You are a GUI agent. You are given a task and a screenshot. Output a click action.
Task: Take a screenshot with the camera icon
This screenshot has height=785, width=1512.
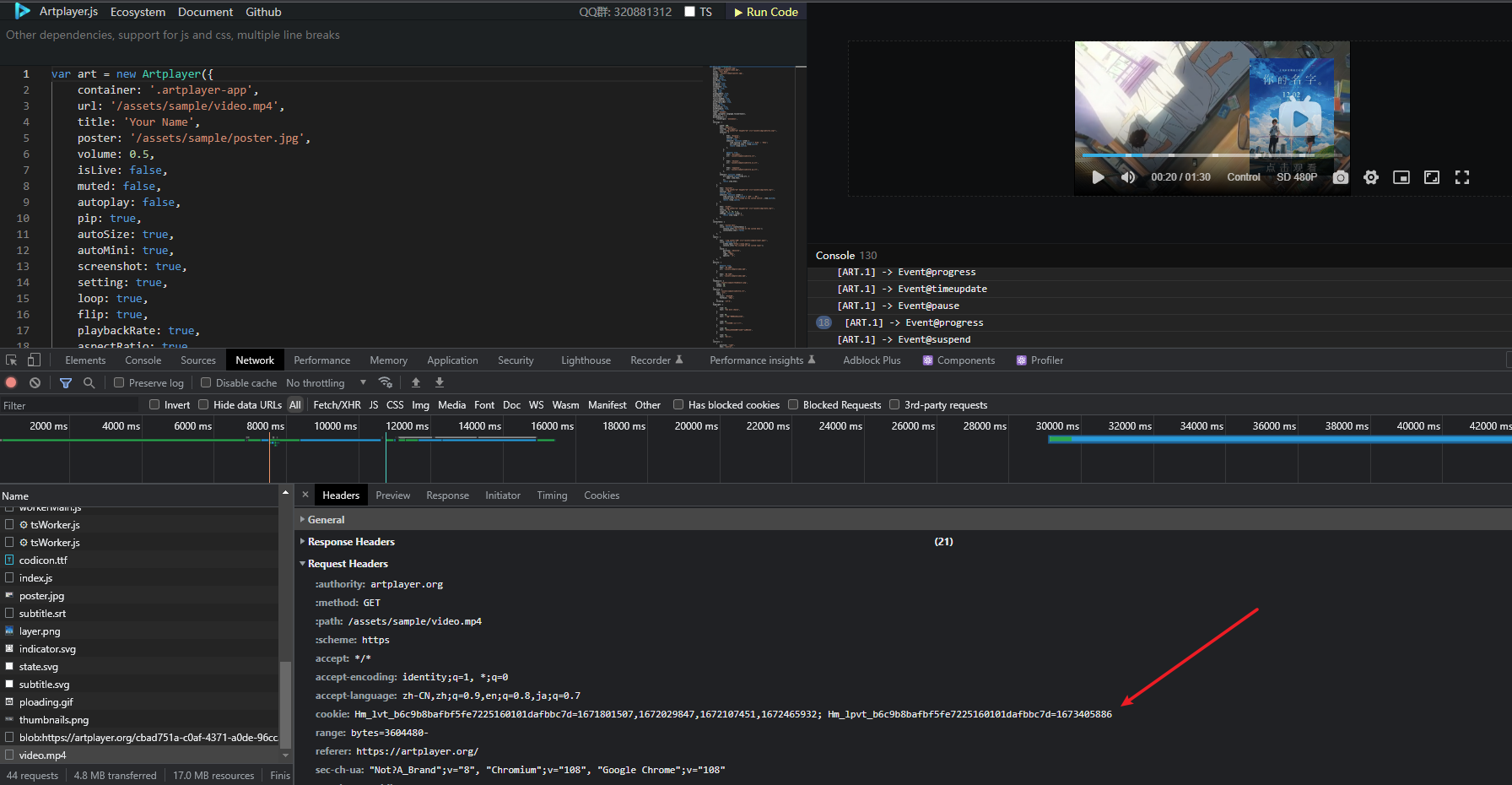pos(1341,177)
